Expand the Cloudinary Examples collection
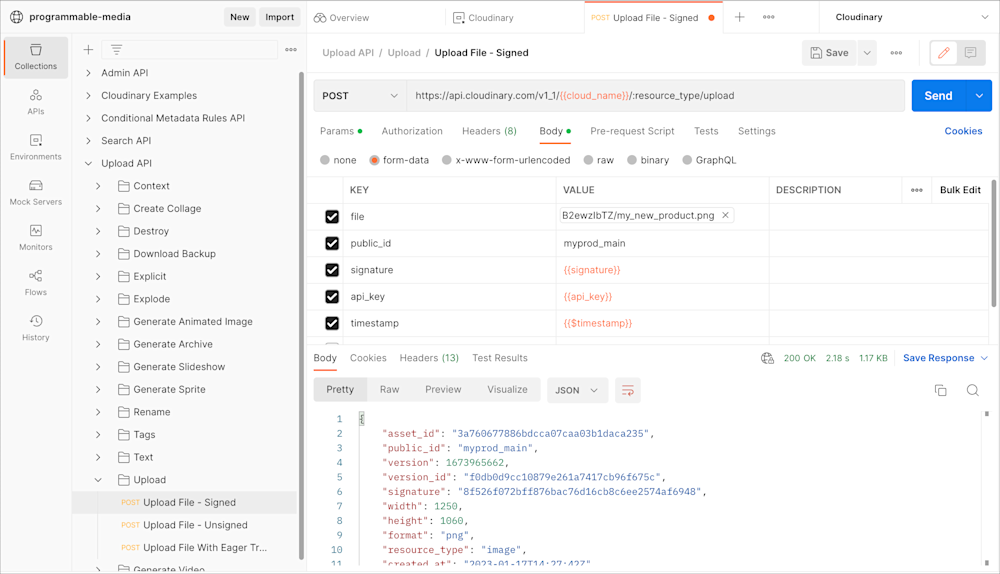The image size is (1000, 574). click(x=88, y=96)
